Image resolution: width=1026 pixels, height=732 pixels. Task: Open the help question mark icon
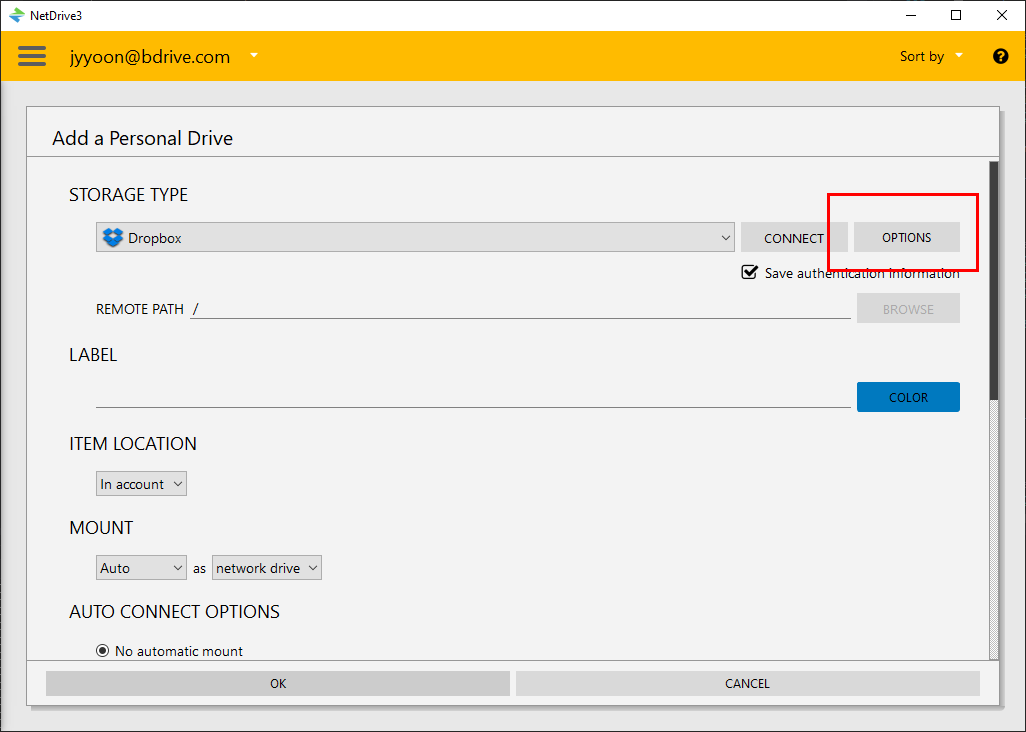pos(1000,56)
